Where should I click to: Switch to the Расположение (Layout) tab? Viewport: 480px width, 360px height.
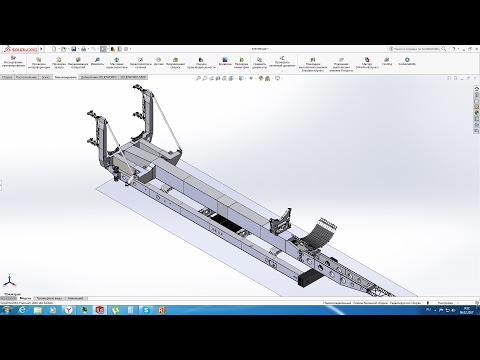point(26,77)
